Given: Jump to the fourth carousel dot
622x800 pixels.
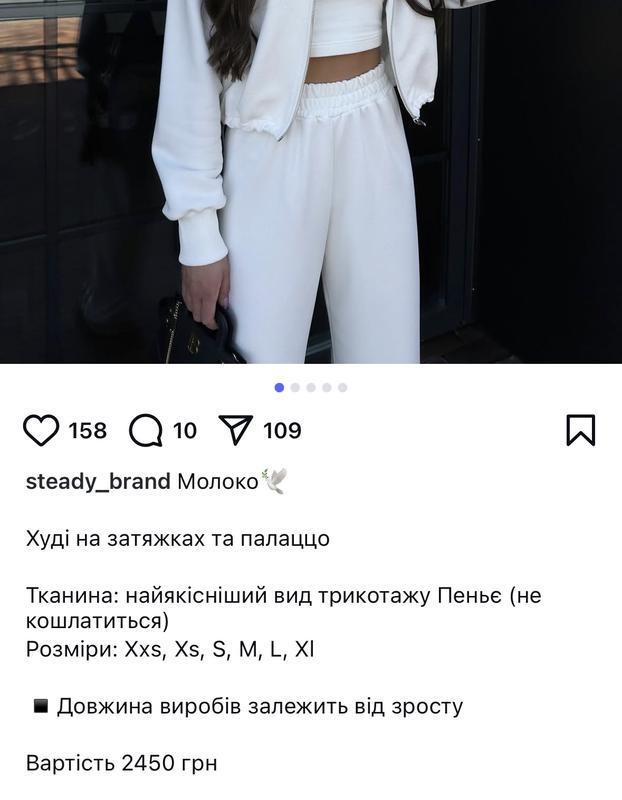Looking at the screenshot, I should click(327, 388).
